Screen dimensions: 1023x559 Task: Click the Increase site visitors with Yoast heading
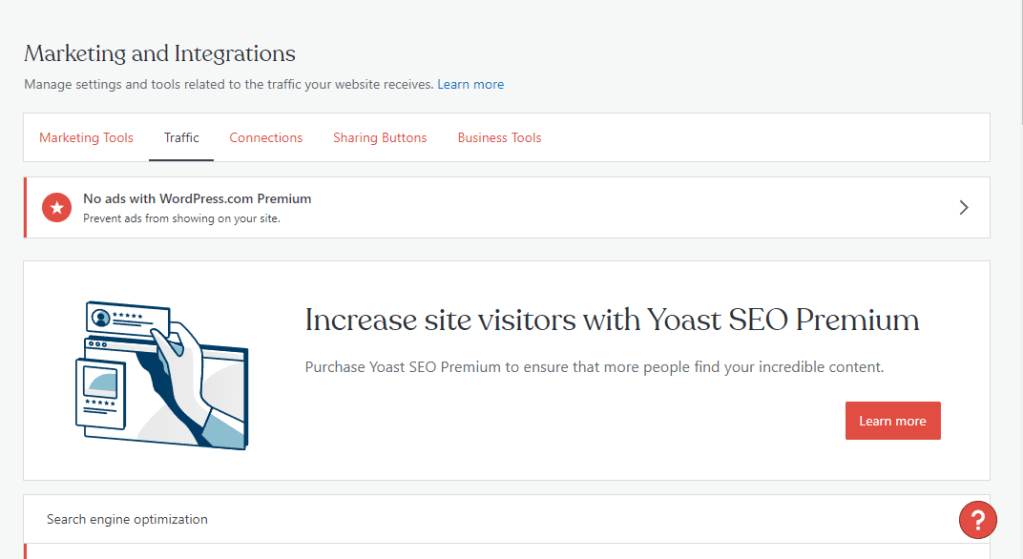point(611,320)
